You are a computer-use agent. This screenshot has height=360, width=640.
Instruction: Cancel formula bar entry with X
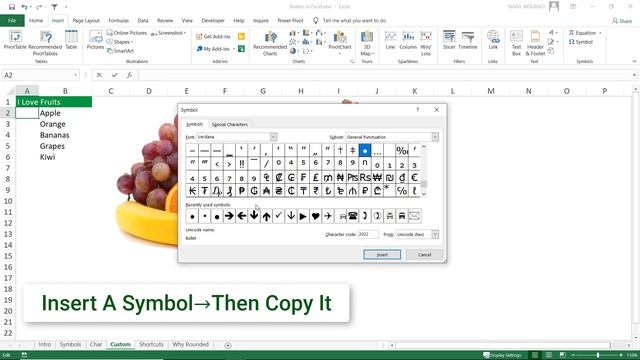(99, 75)
